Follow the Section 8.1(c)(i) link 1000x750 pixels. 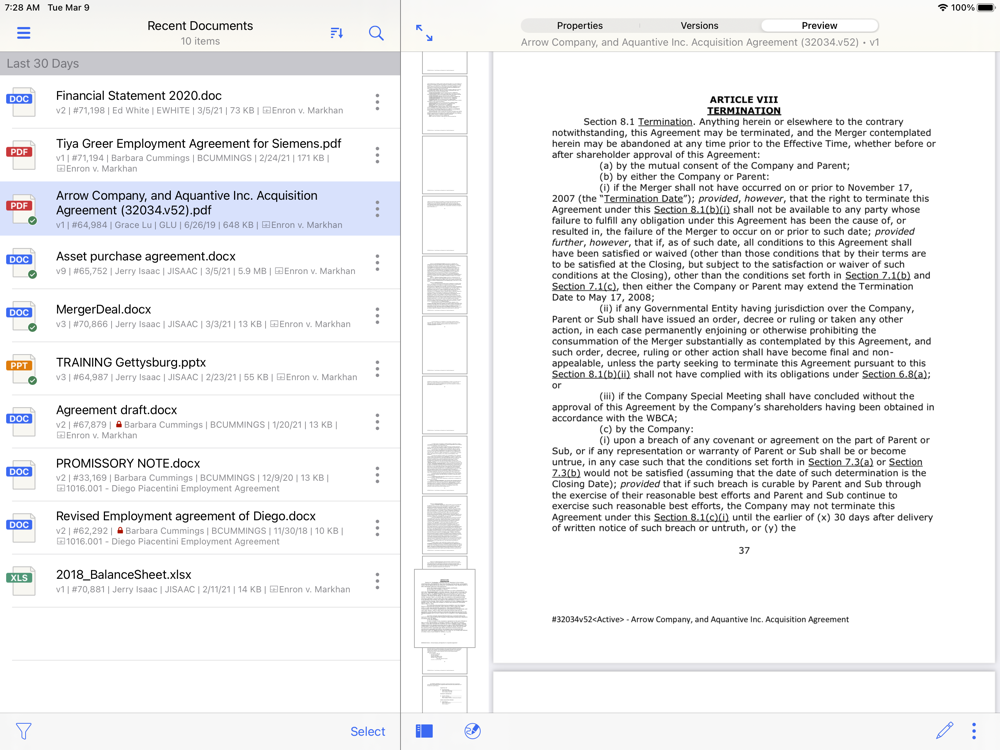point(691,517)
